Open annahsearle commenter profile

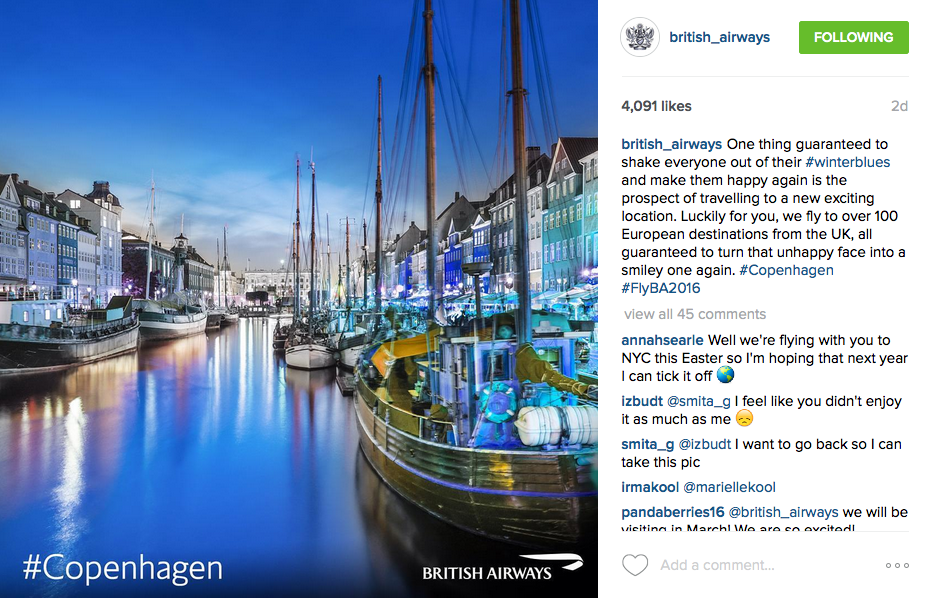[662, 340]
